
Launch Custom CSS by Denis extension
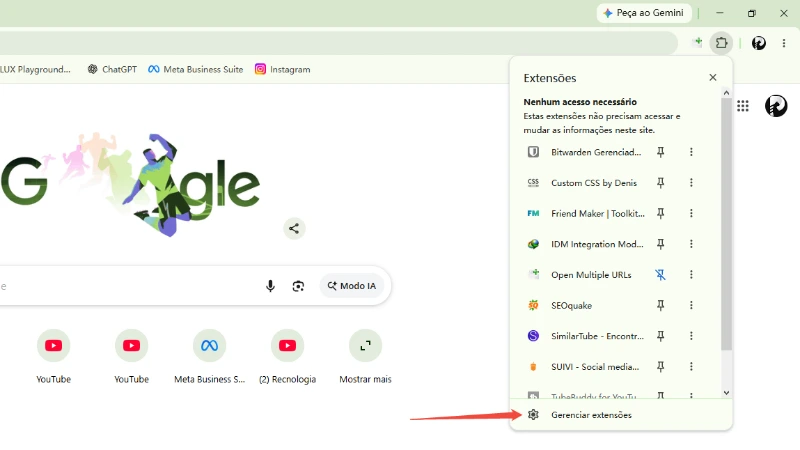(x=584, y=183)
